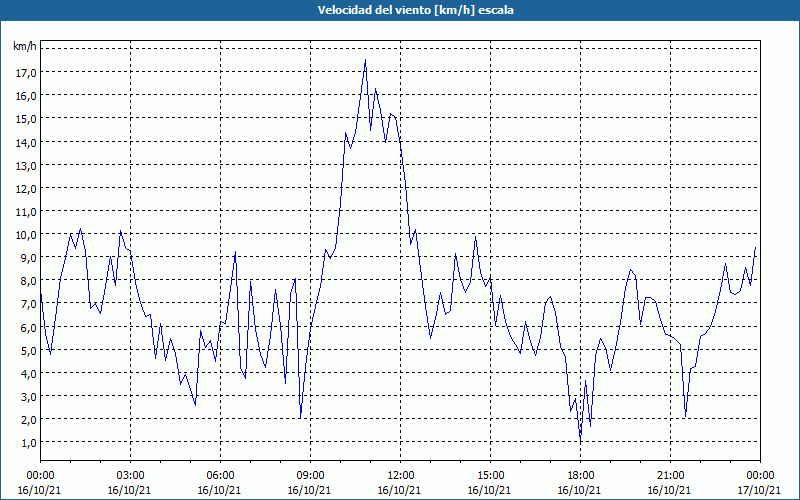Click the 16,0 y-axis label
The width and height of the screenshot is (800, 500).
[x=26, y=96]
